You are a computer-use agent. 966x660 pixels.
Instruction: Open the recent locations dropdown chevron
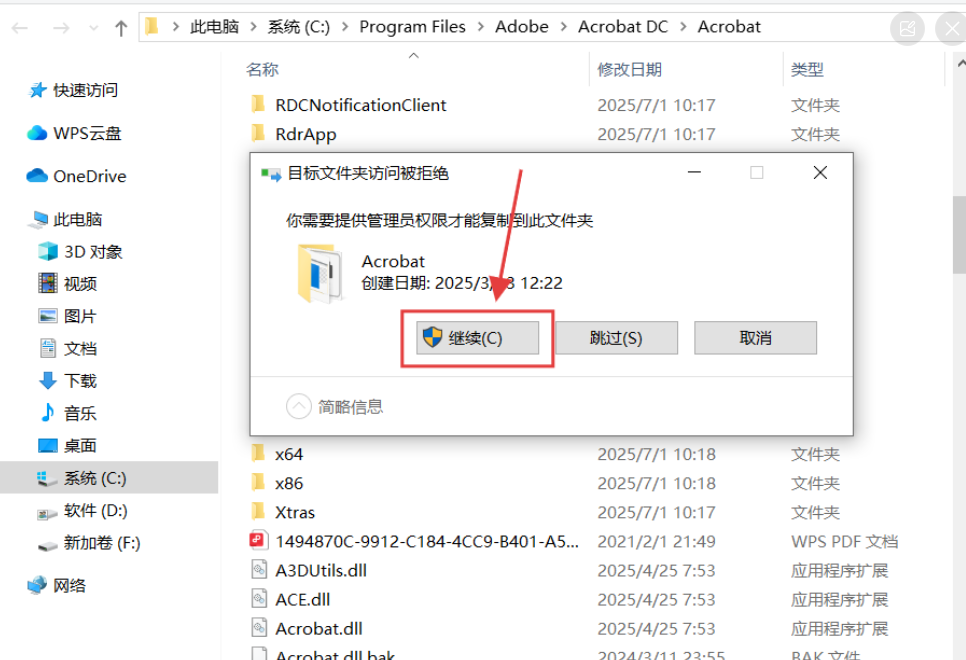coord(94,28)
